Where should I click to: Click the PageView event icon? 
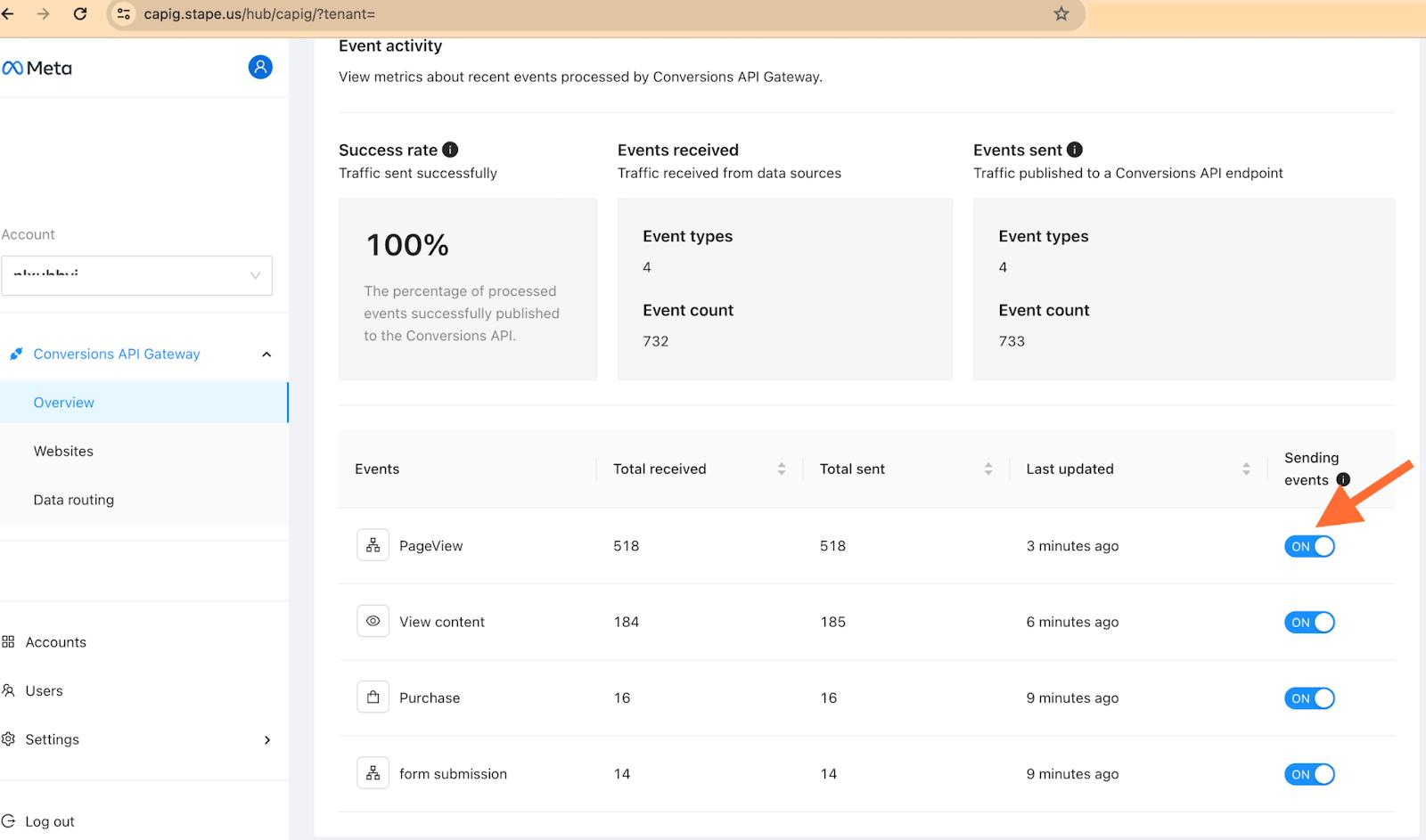(373, 545)
